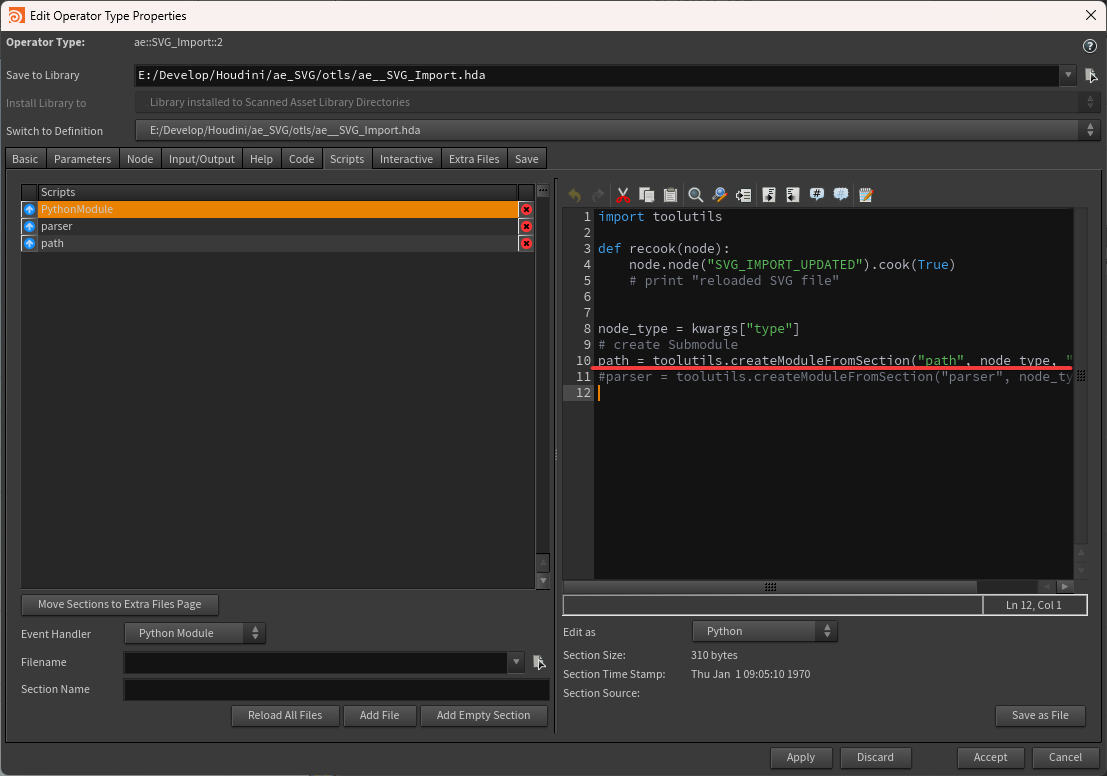Browse for Save to Library file
The width and height of the screenshot is (1107, 776).
click(1091, 75)
